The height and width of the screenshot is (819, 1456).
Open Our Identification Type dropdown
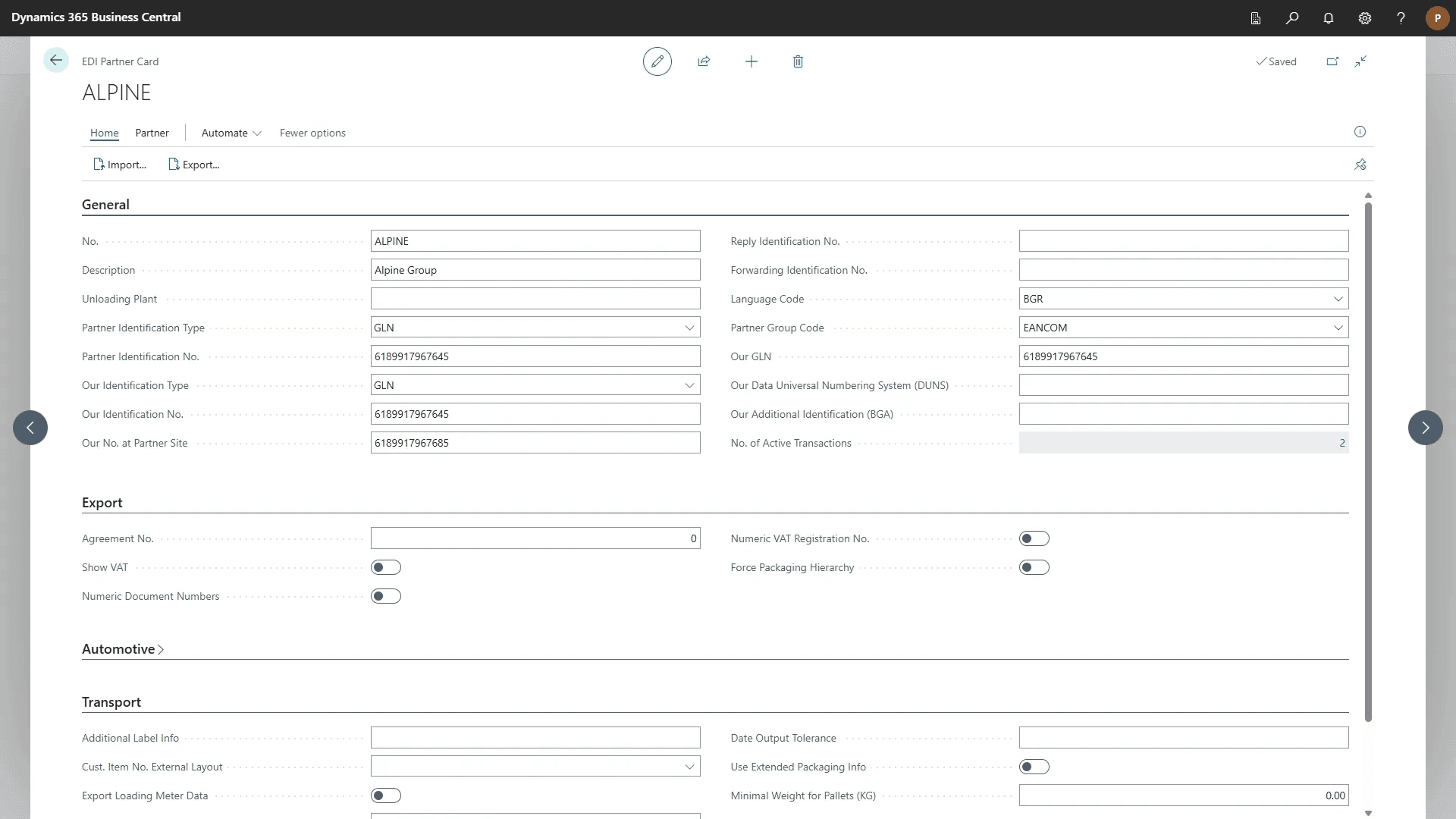pyautogui.click(x=689, y=385)
